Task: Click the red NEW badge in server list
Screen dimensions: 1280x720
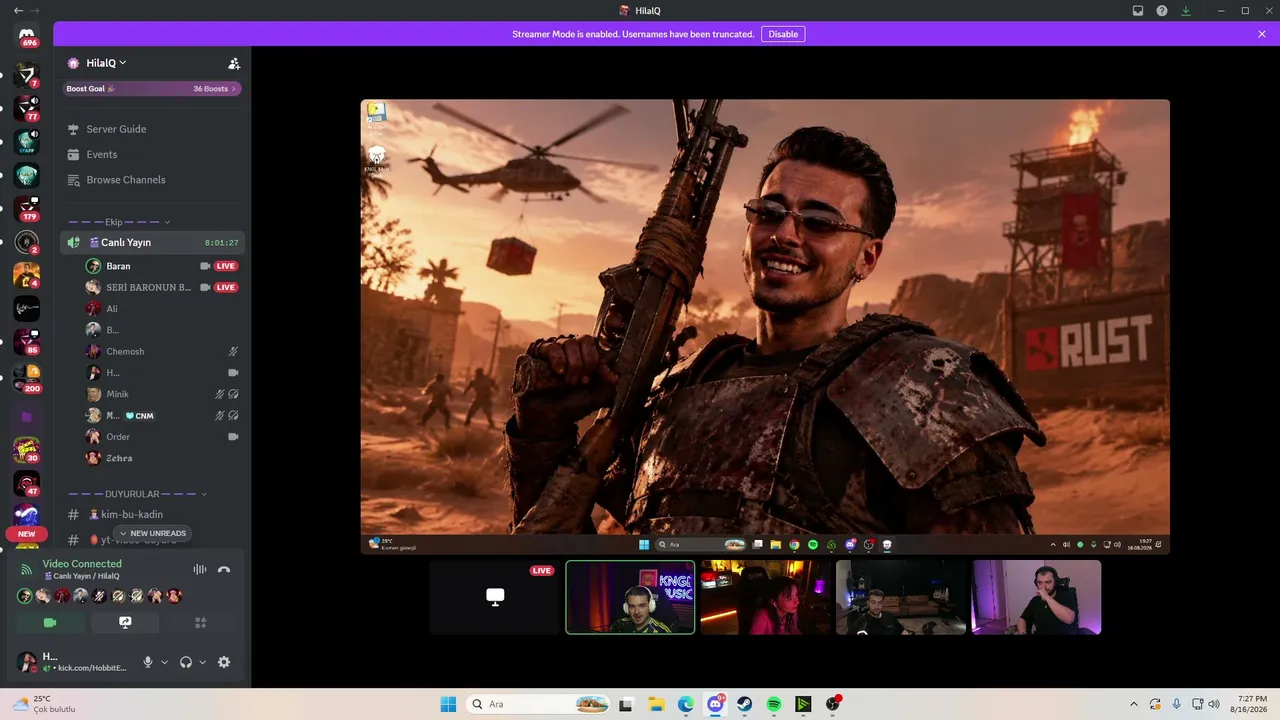Action: 27,534
